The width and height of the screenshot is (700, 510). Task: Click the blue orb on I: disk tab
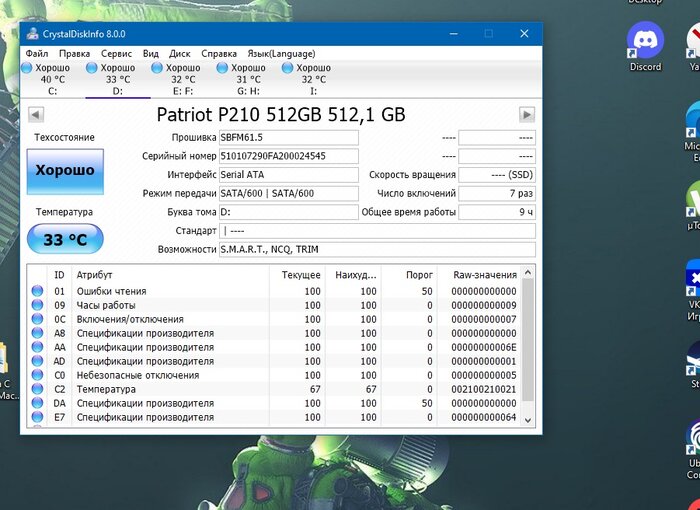288,68
